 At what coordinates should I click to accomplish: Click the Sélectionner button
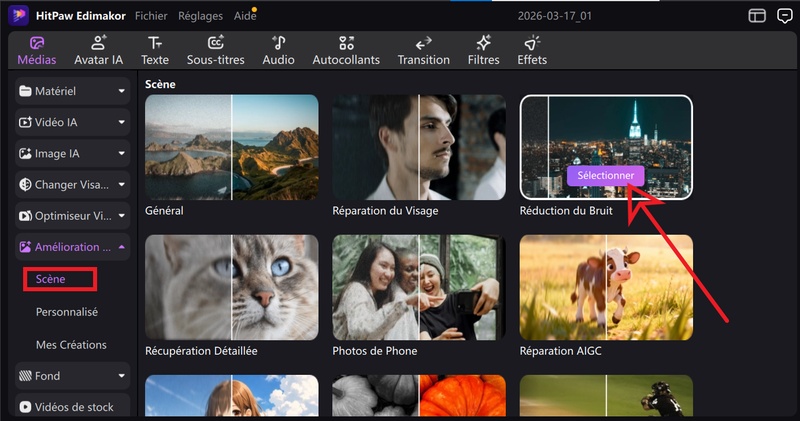pos(605,176)
